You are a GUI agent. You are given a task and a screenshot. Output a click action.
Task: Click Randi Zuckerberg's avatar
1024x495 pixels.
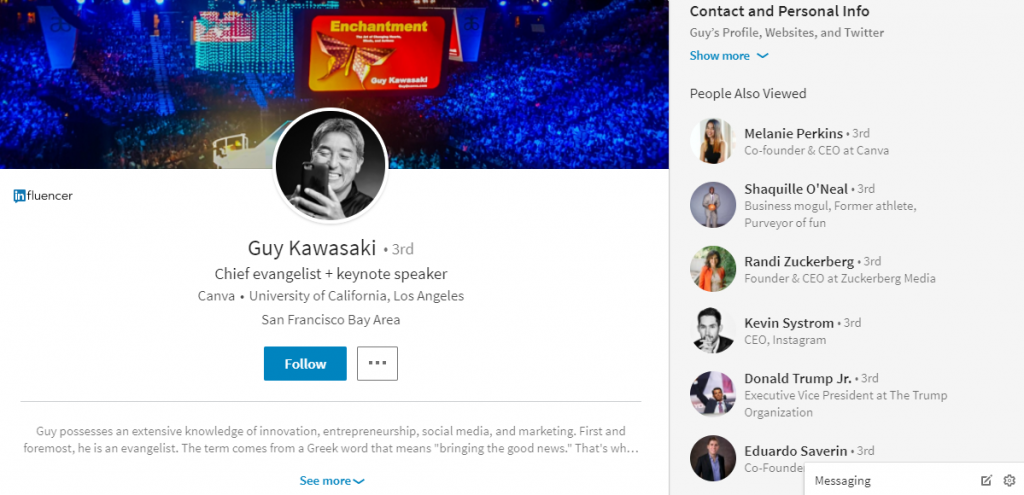click(x=713, y=268)
